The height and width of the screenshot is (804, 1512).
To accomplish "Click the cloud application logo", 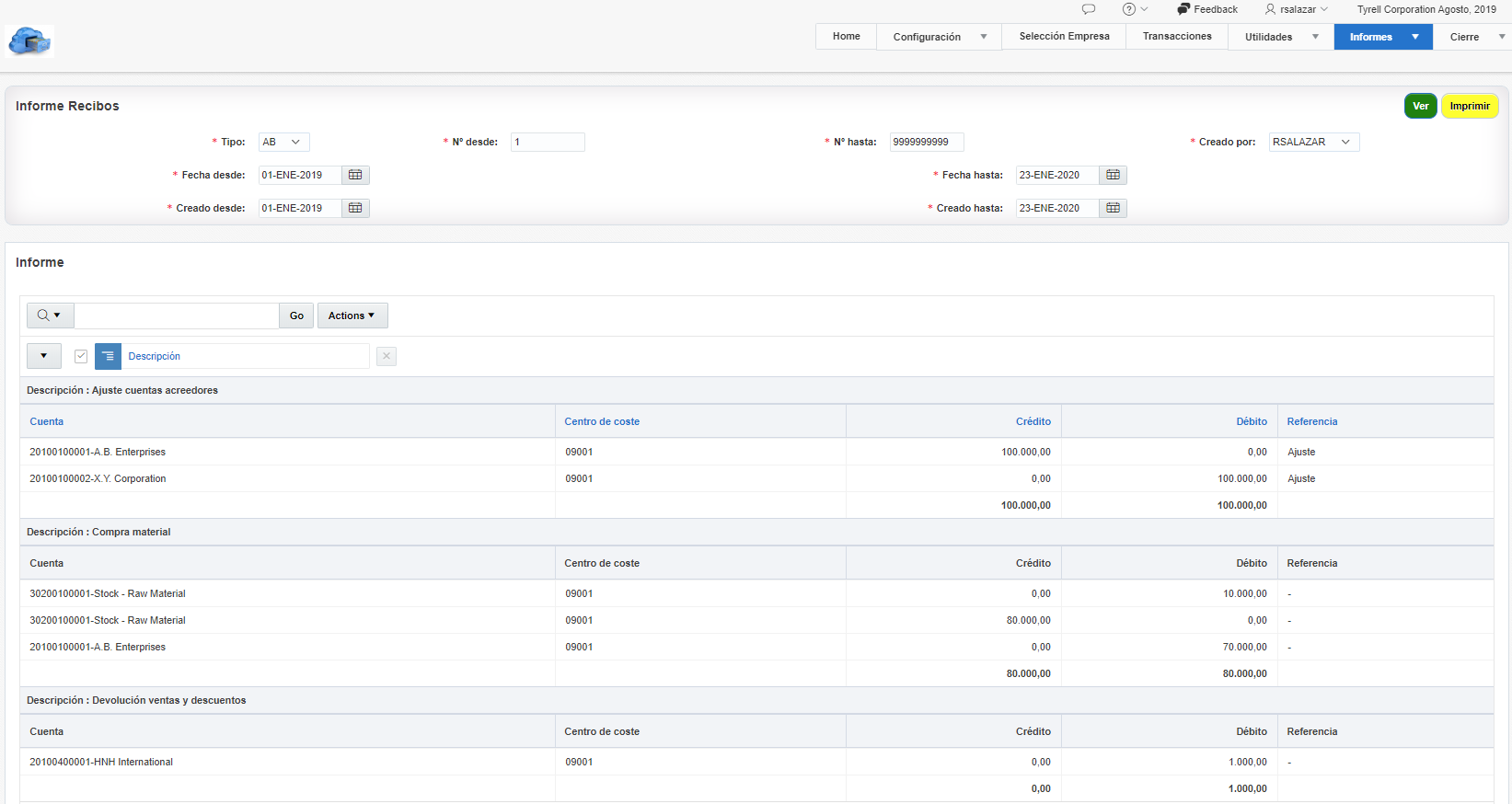I will coord(29,41).
